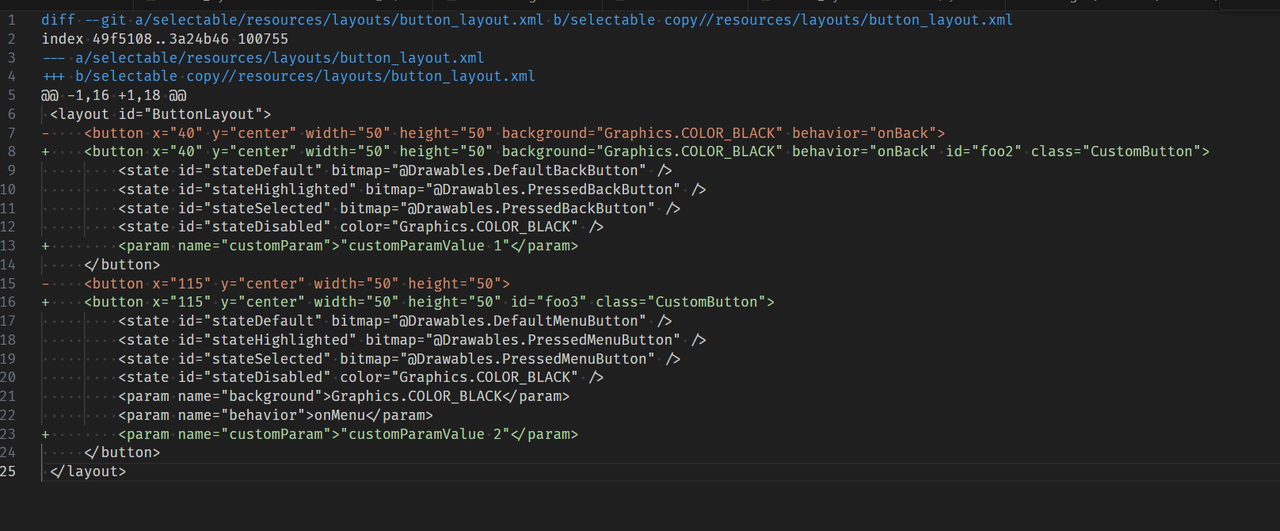Click the id="foo3" attribute text
The width and height of the screenshot is (1280, 531).
click(548, 301)
